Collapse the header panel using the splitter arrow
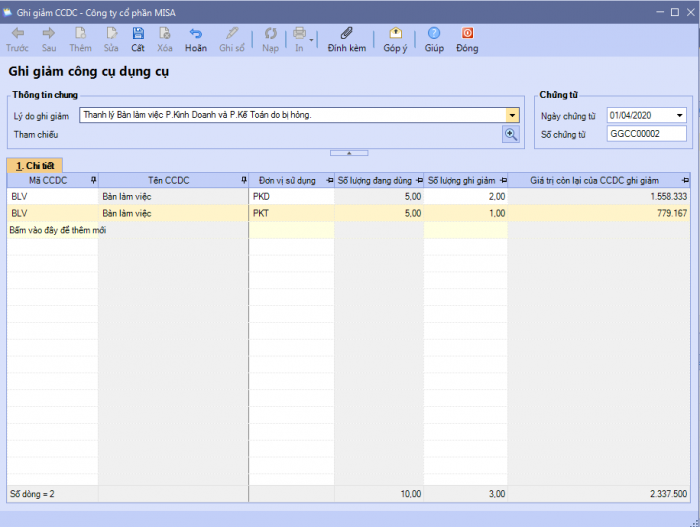This screenshot has width=700, height=527. (349, 153)
